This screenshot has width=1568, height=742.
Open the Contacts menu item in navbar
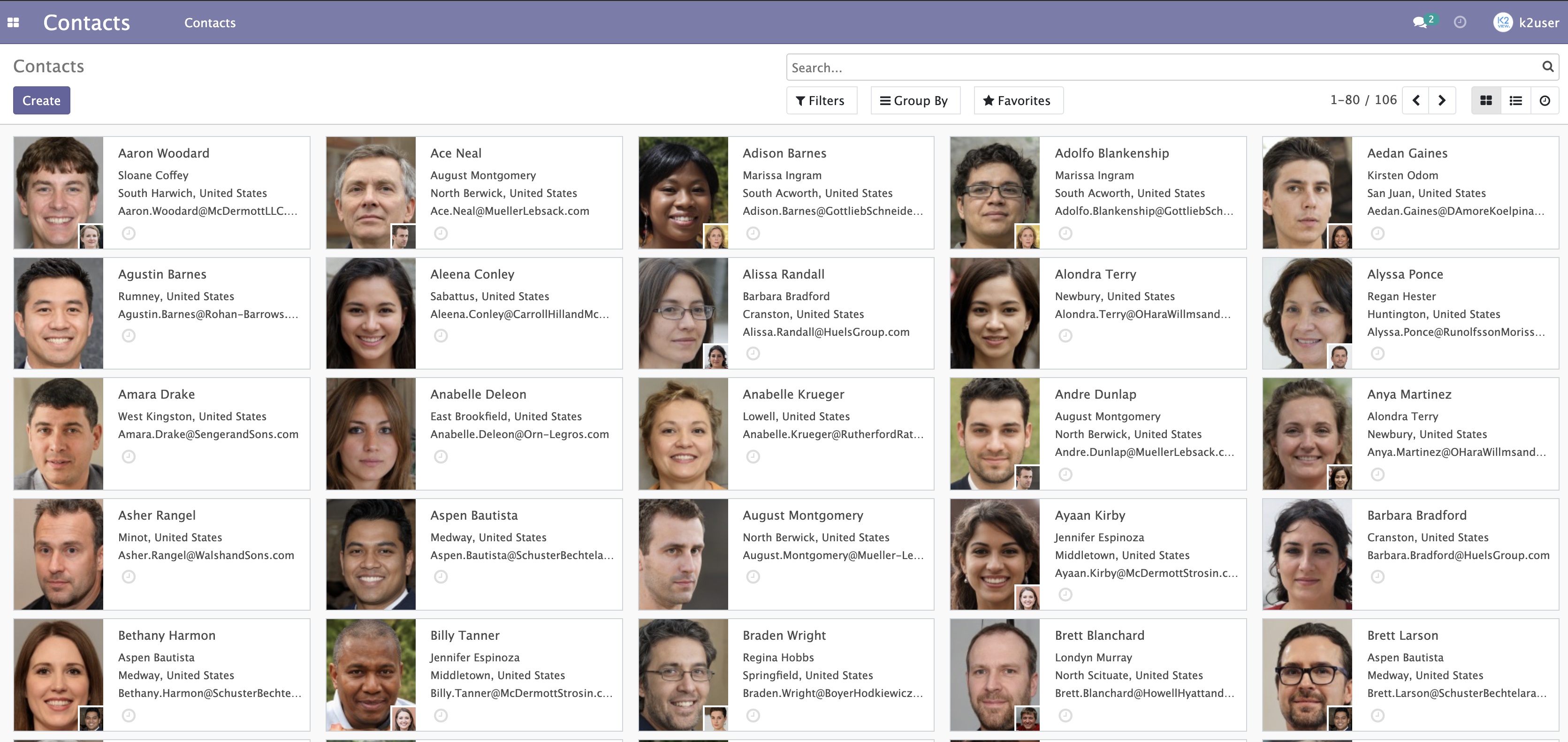coord(210,23)
